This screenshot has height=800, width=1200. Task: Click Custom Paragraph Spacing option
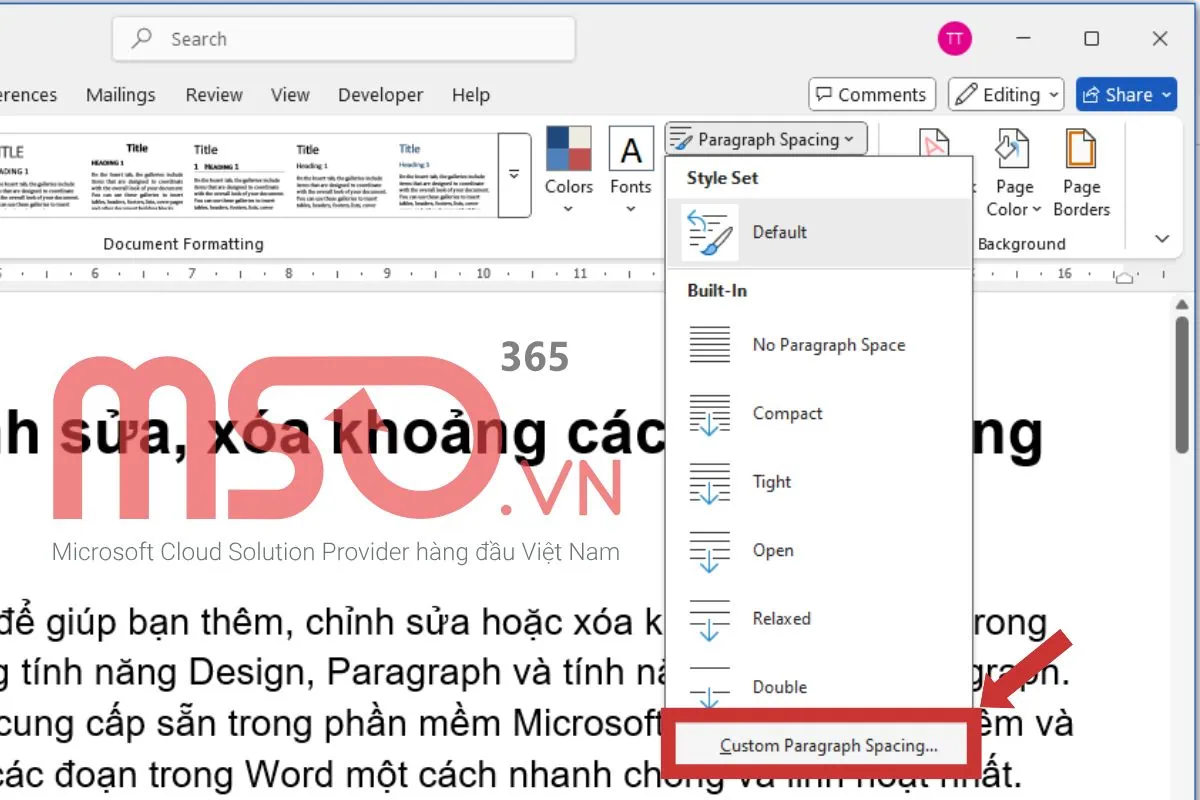coord(828,746)
